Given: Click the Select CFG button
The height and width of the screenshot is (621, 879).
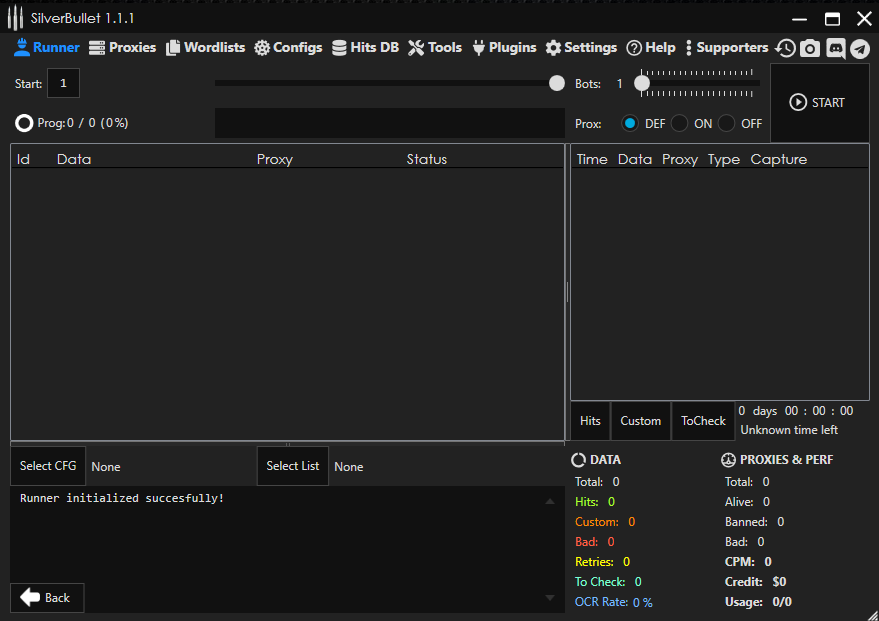Looking at the screenshot, I should (48, 466).
